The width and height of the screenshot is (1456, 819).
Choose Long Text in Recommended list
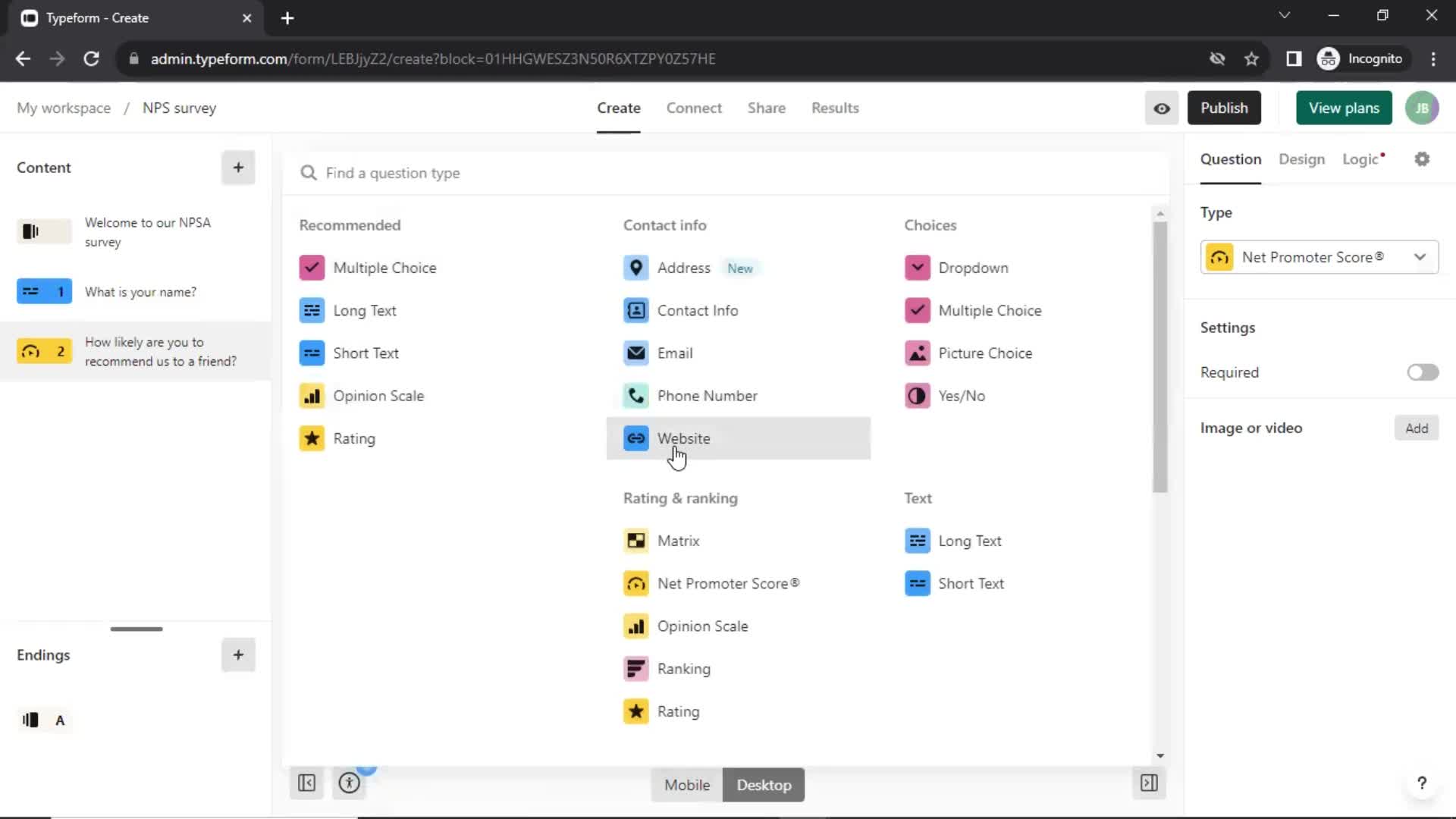[x=347, y=310]
